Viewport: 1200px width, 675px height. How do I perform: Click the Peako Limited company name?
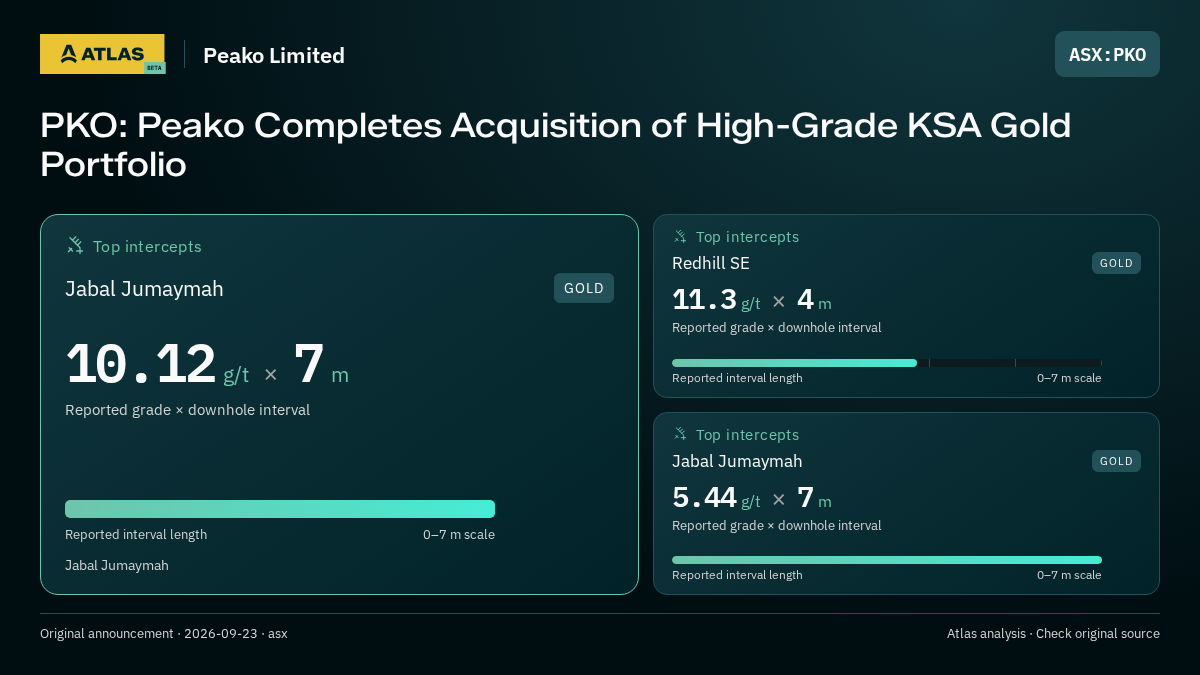(274, 56)
